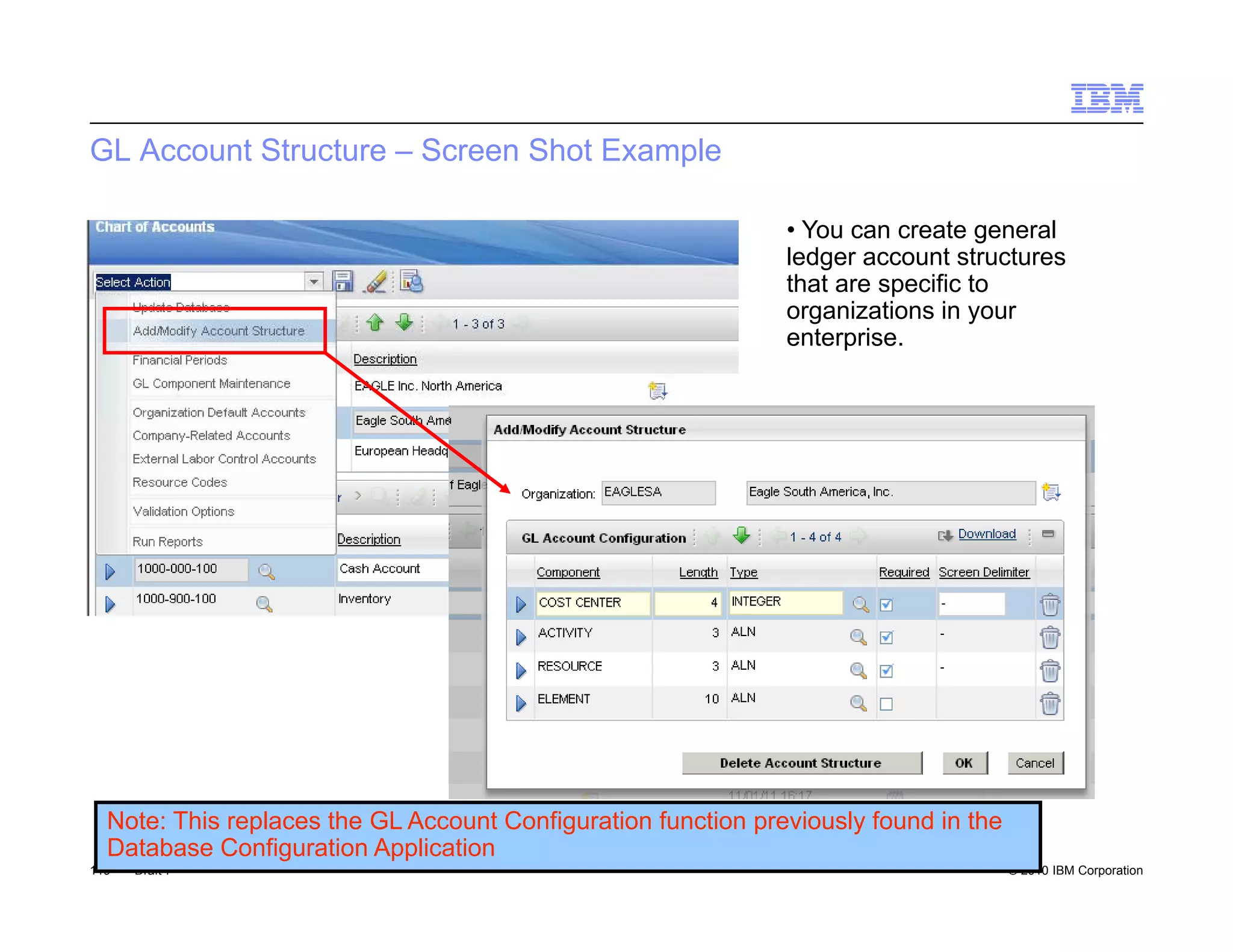Toggle Required checkbox for RESOURCE
The image size is (1233, 952).
pos(886,670)
